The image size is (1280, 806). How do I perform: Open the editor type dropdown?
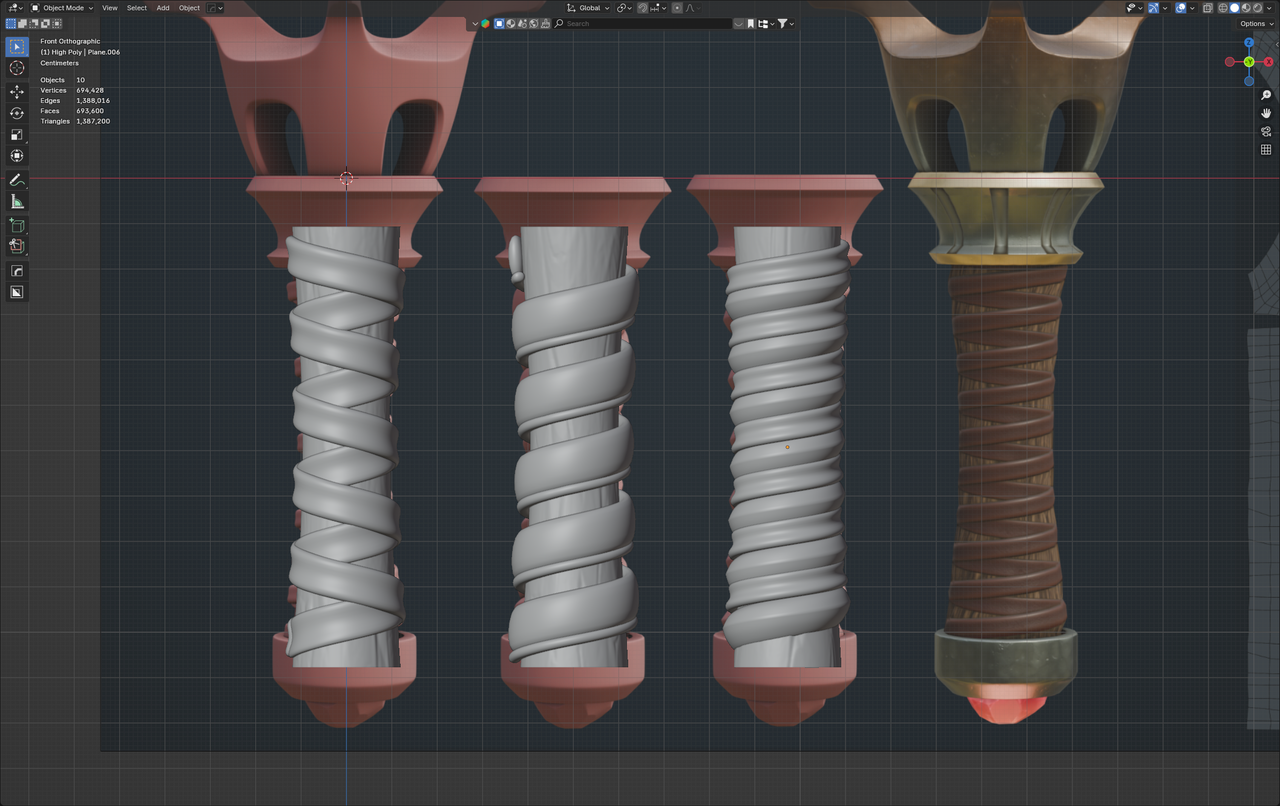click(14, 8)
